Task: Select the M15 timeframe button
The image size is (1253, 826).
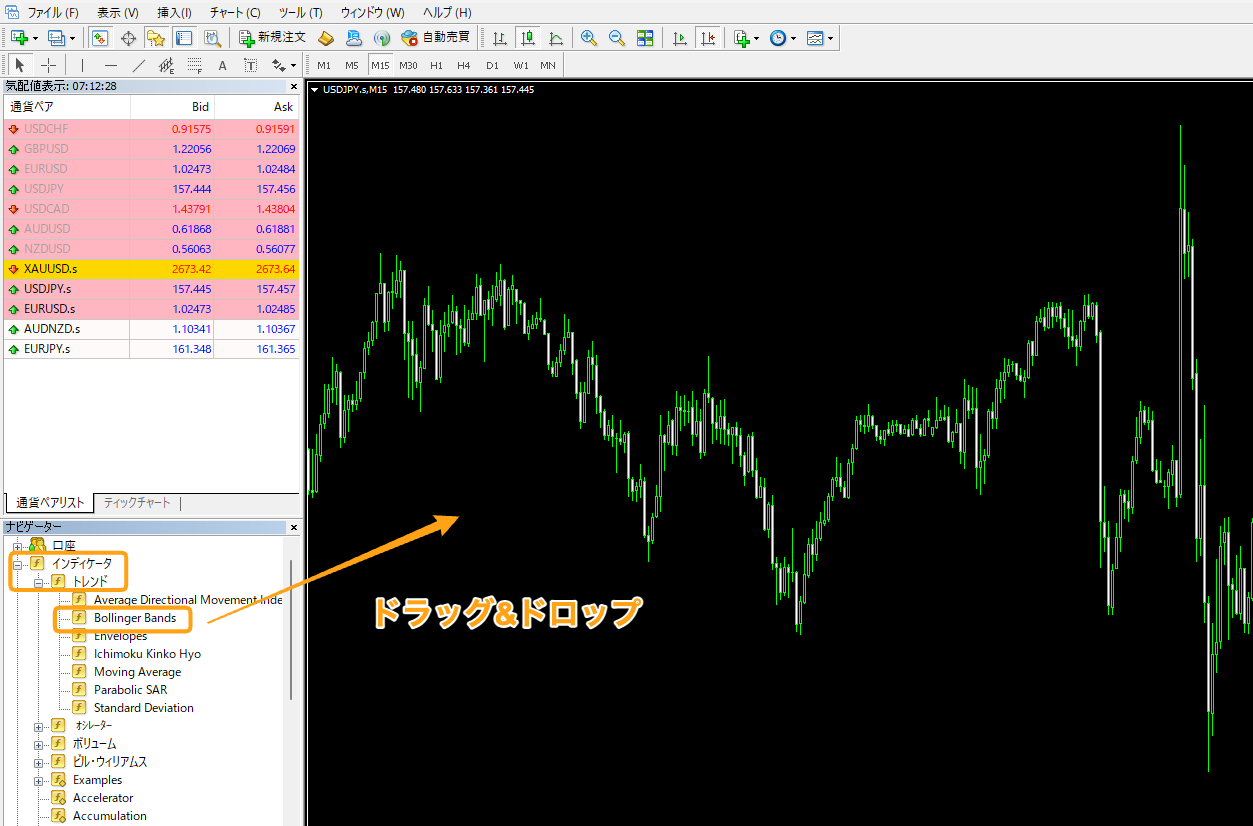Action: (380, 65)
